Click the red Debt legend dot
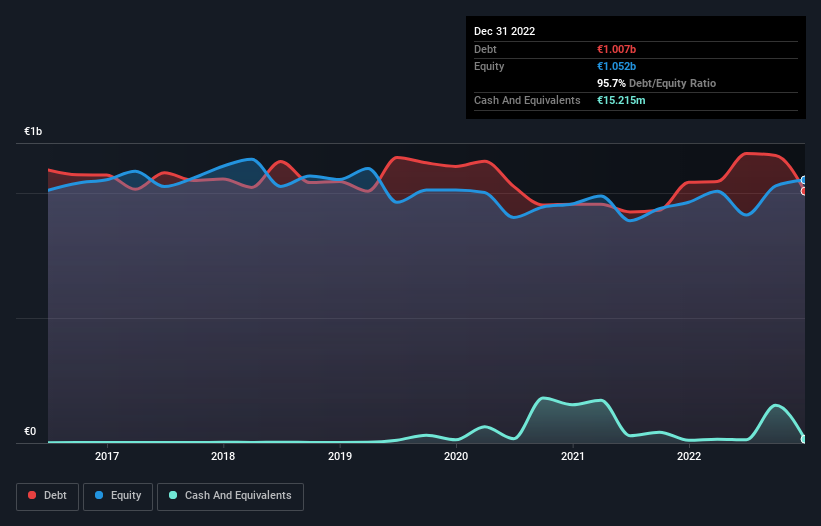This screenshot has width=821, height=526. coord(32,495)
